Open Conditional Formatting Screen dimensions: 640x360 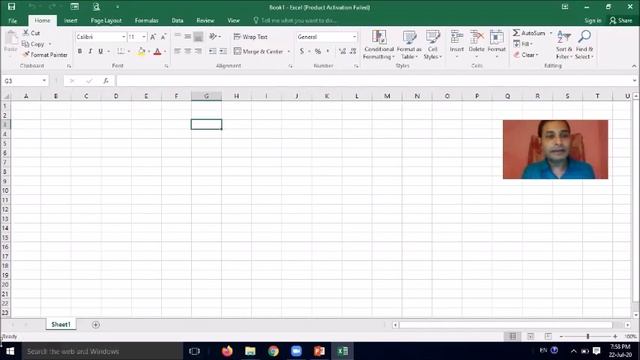tap(379, 44)
